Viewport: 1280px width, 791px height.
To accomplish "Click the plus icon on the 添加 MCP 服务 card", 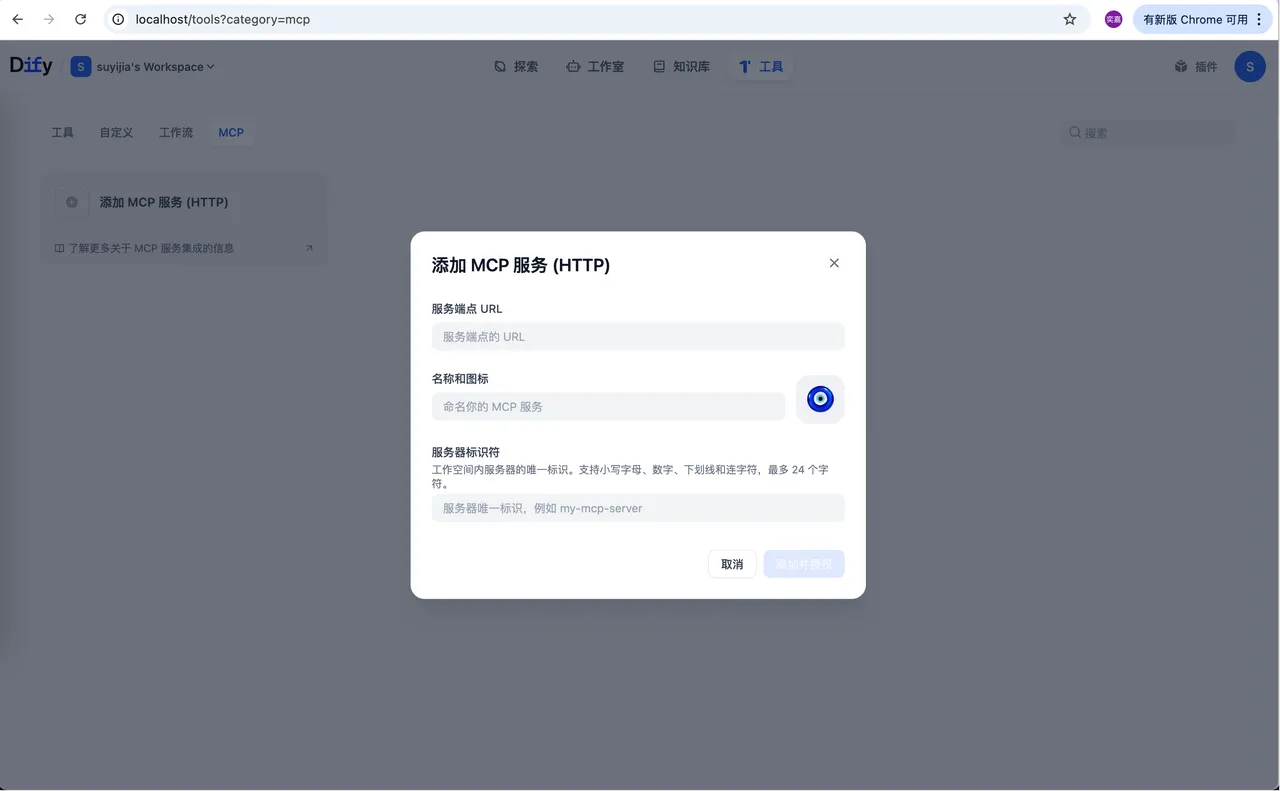I will (x=71, y=202).
